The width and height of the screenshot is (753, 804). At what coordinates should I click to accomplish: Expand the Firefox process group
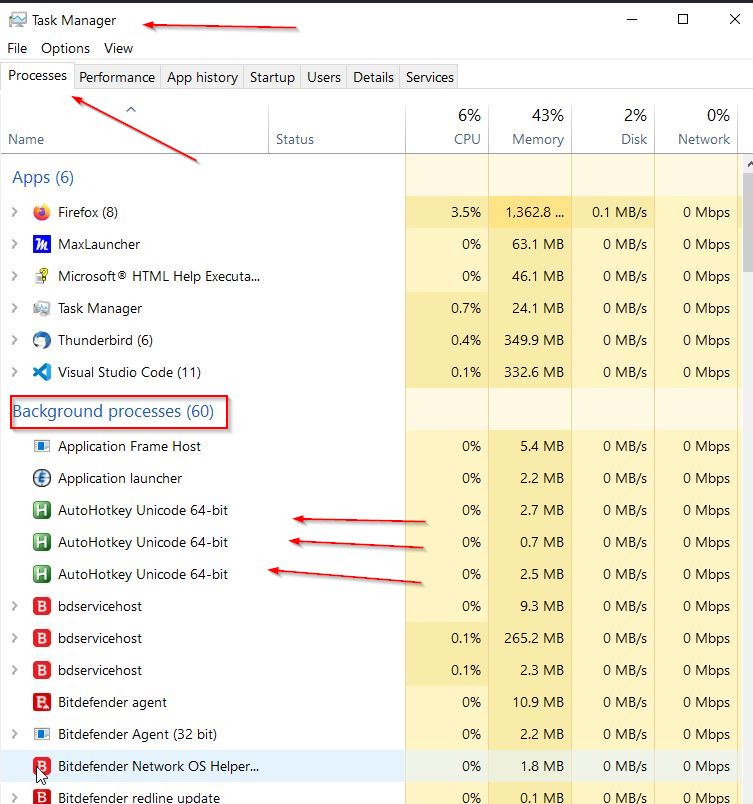click(14, 212)
